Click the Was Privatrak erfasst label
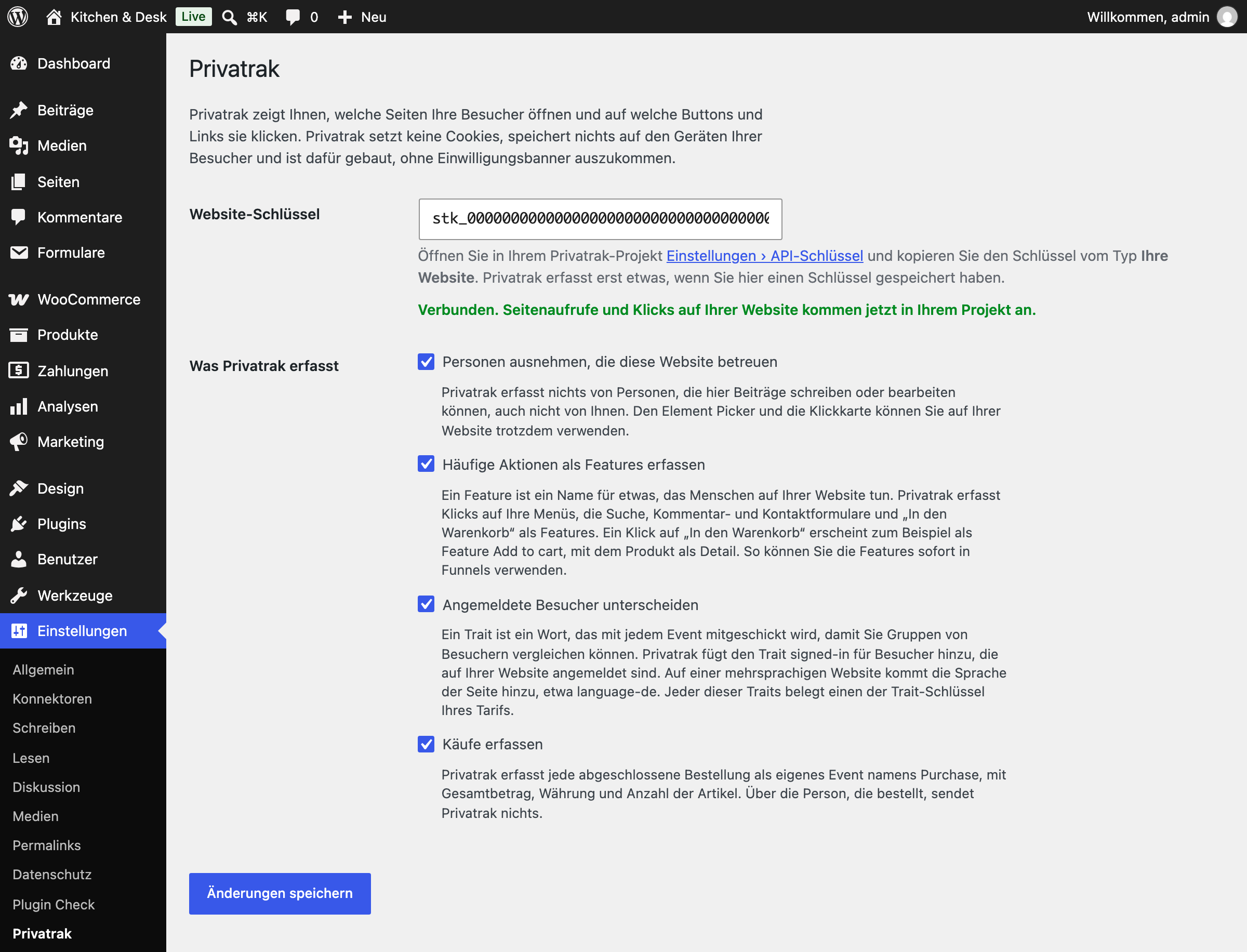1247x952 pixels. point(264,365)
